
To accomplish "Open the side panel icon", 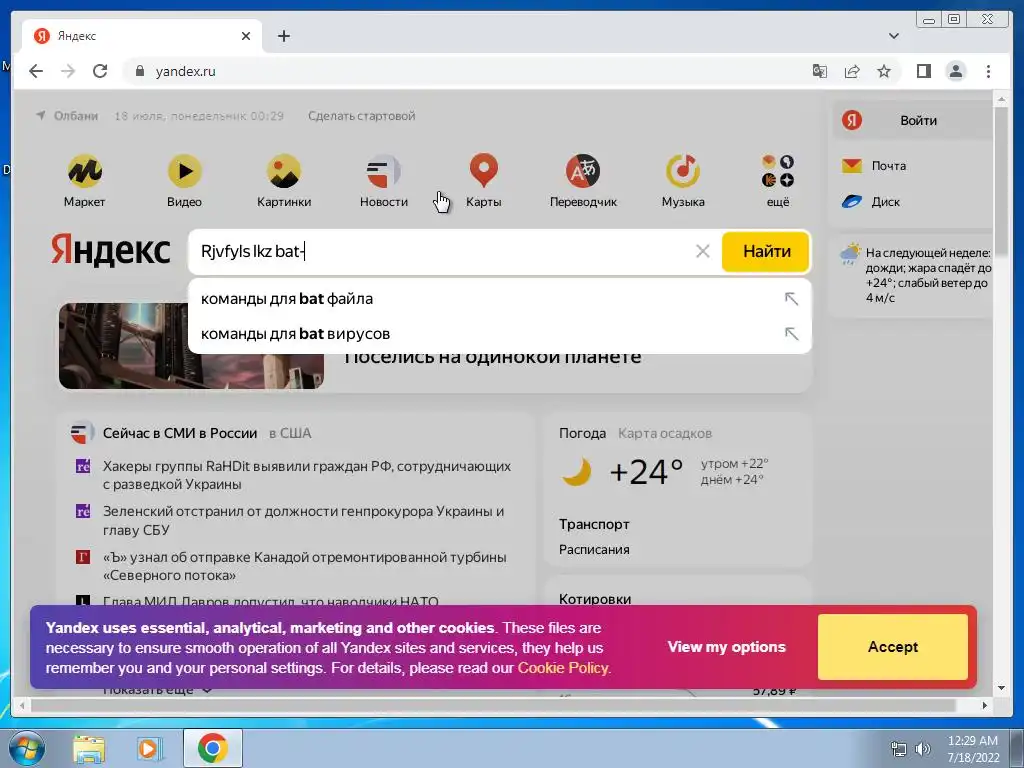I will tap(923, 71).
